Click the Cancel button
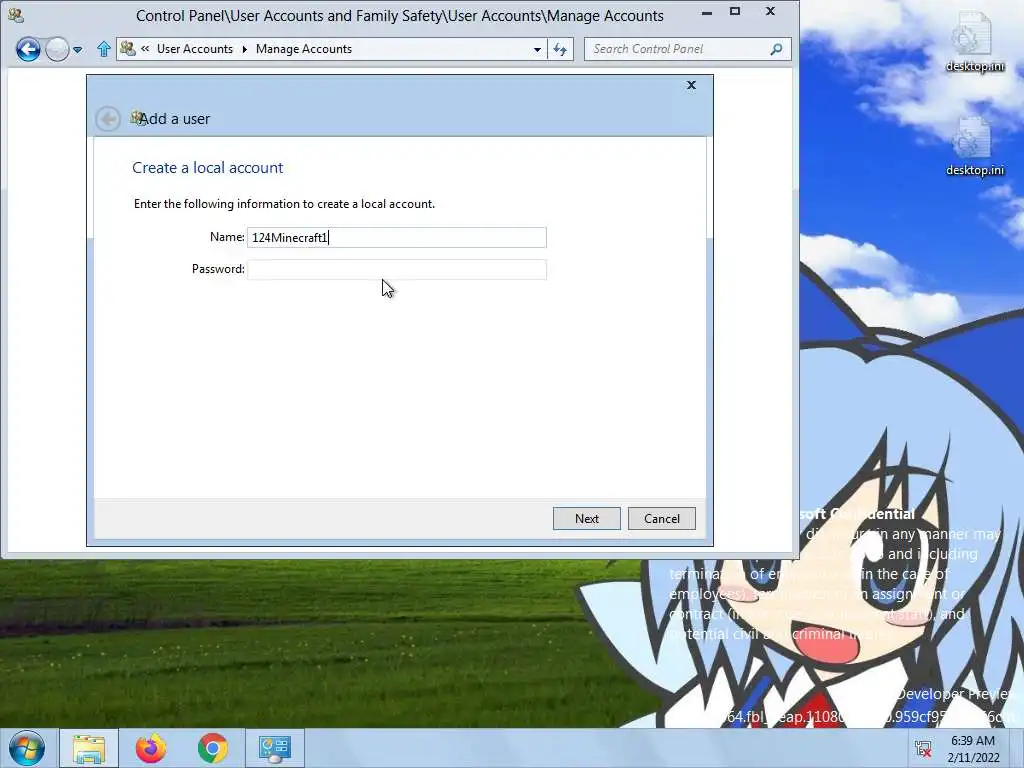1024x768 pixels. click(662, 519)
